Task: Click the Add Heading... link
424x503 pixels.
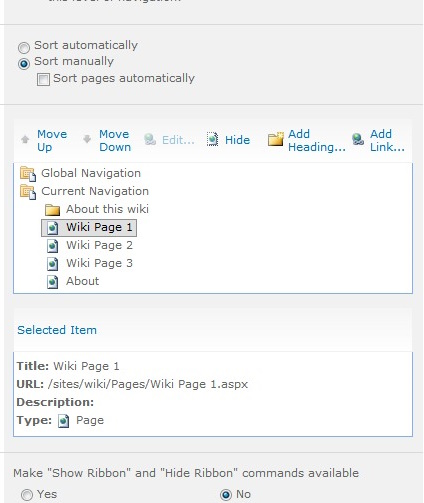Action: pos(317,140)
